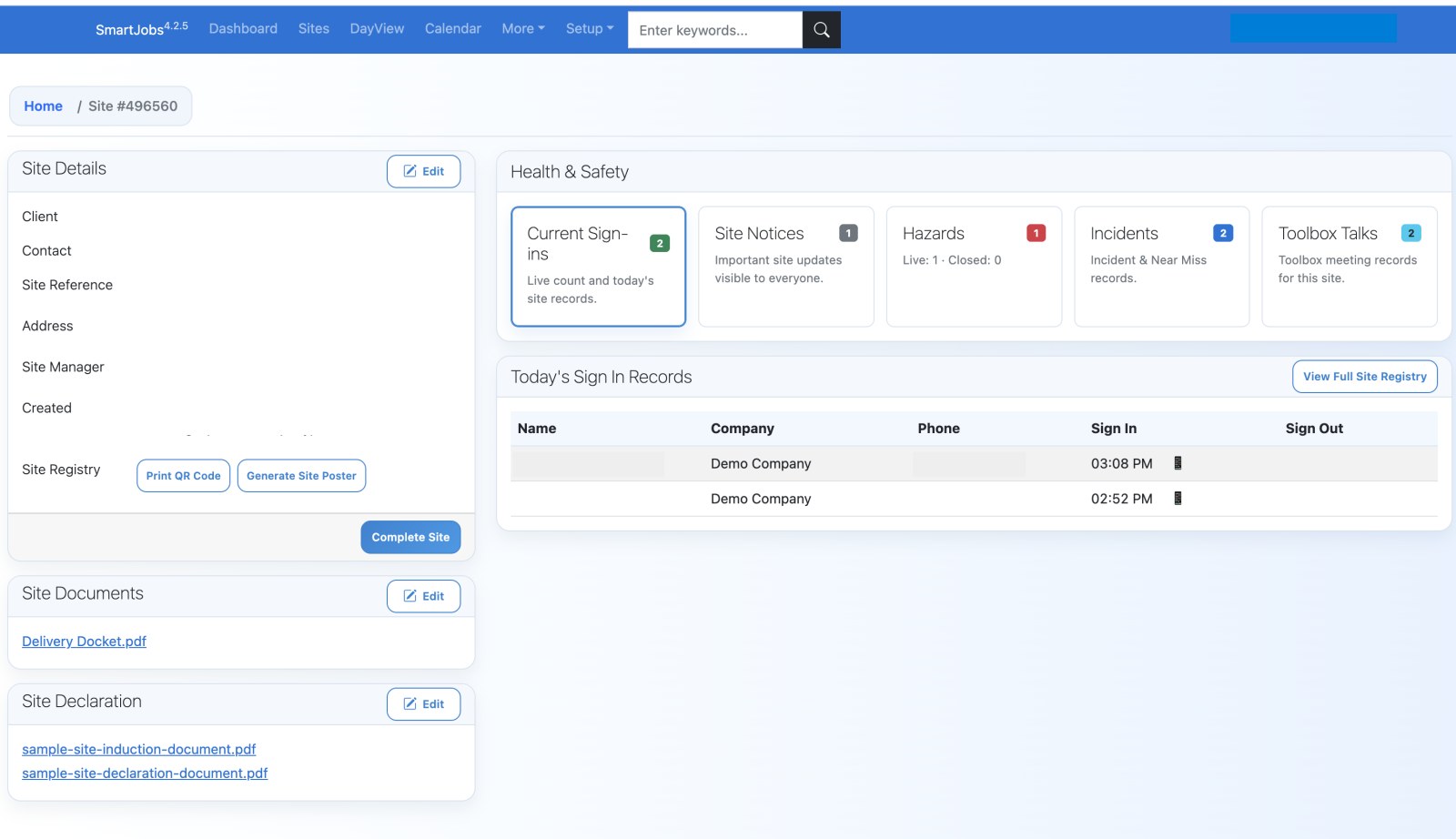Select the Toolbox Talks card

(x=1350, y=267)
